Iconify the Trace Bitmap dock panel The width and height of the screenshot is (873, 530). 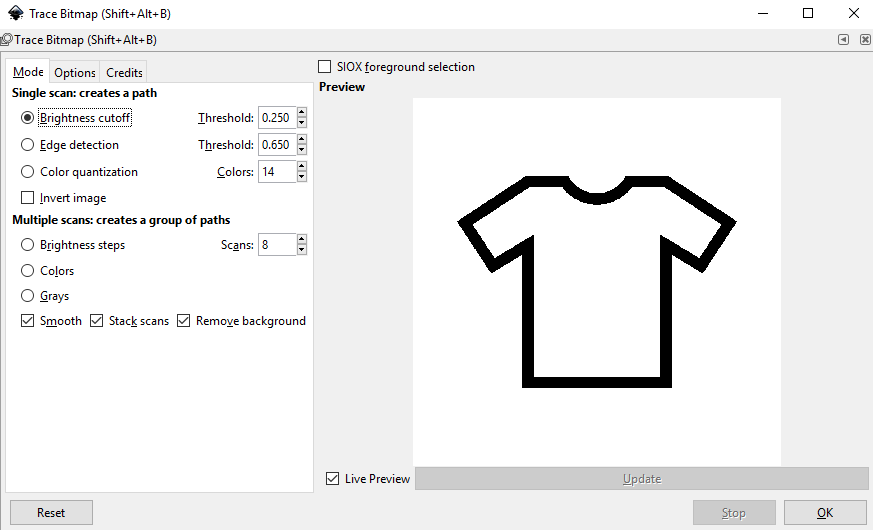click(843, 40)
